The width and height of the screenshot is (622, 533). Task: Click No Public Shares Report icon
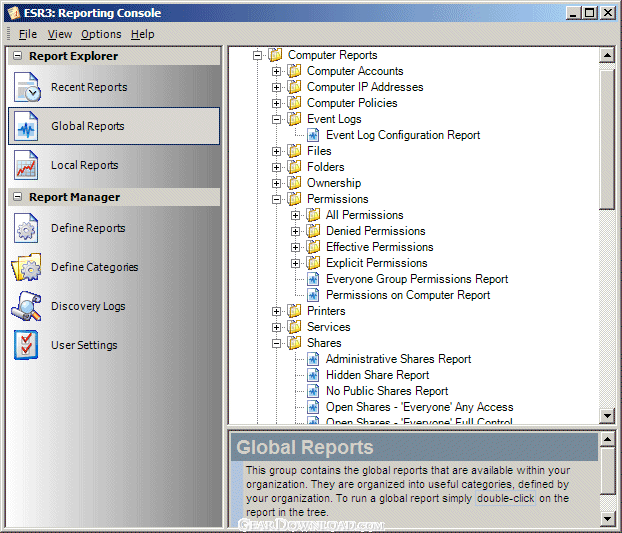313,391
